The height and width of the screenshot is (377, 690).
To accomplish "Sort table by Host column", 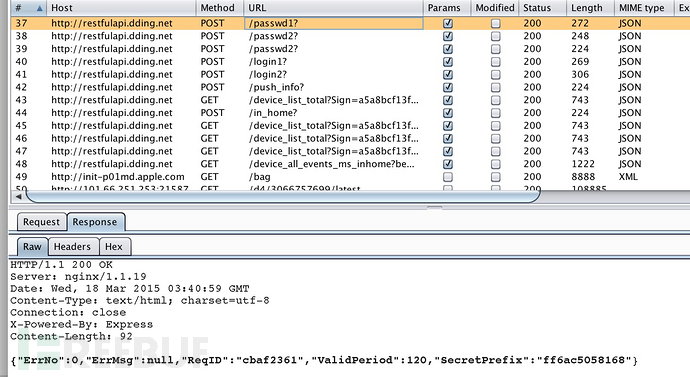I will (121, 7).
